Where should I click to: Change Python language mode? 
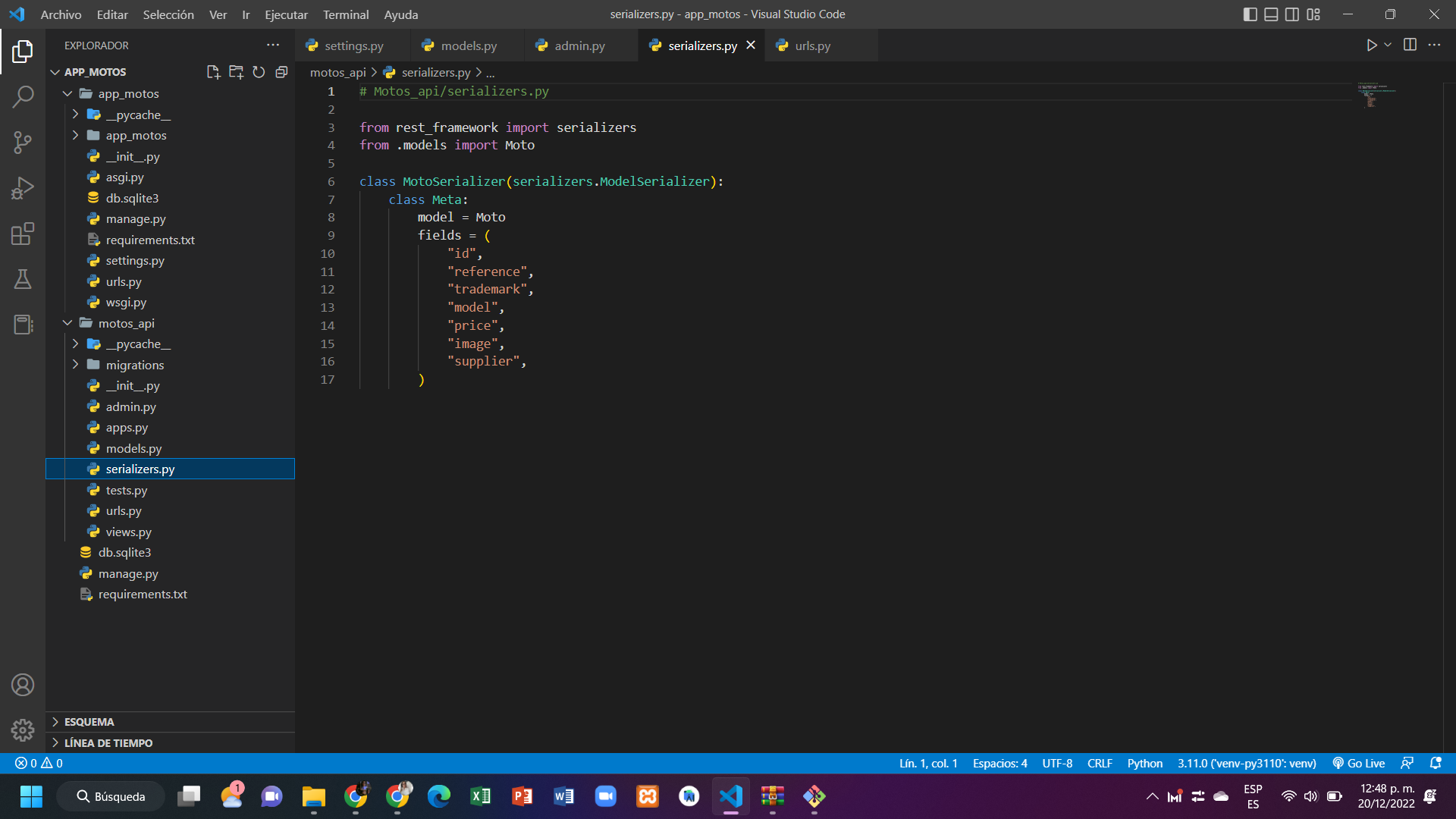click(x=1144, y=763)
